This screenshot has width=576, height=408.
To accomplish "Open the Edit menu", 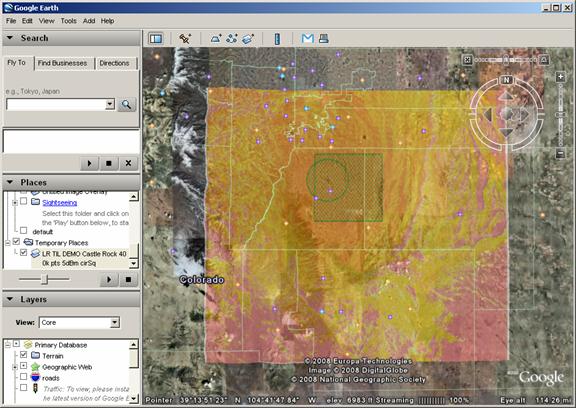I will (x=27, y=21).
